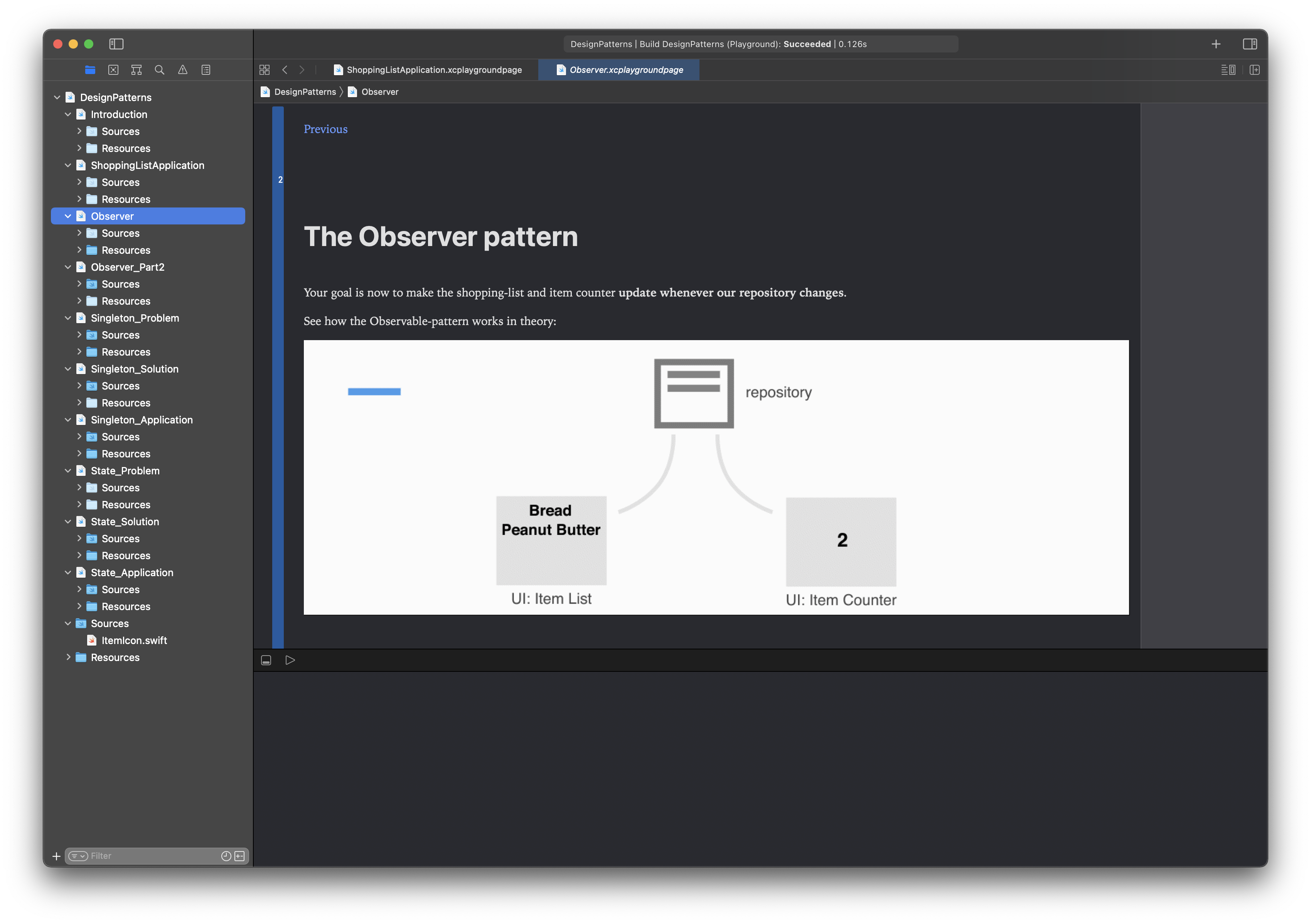Click the related items grid icon

265,70
